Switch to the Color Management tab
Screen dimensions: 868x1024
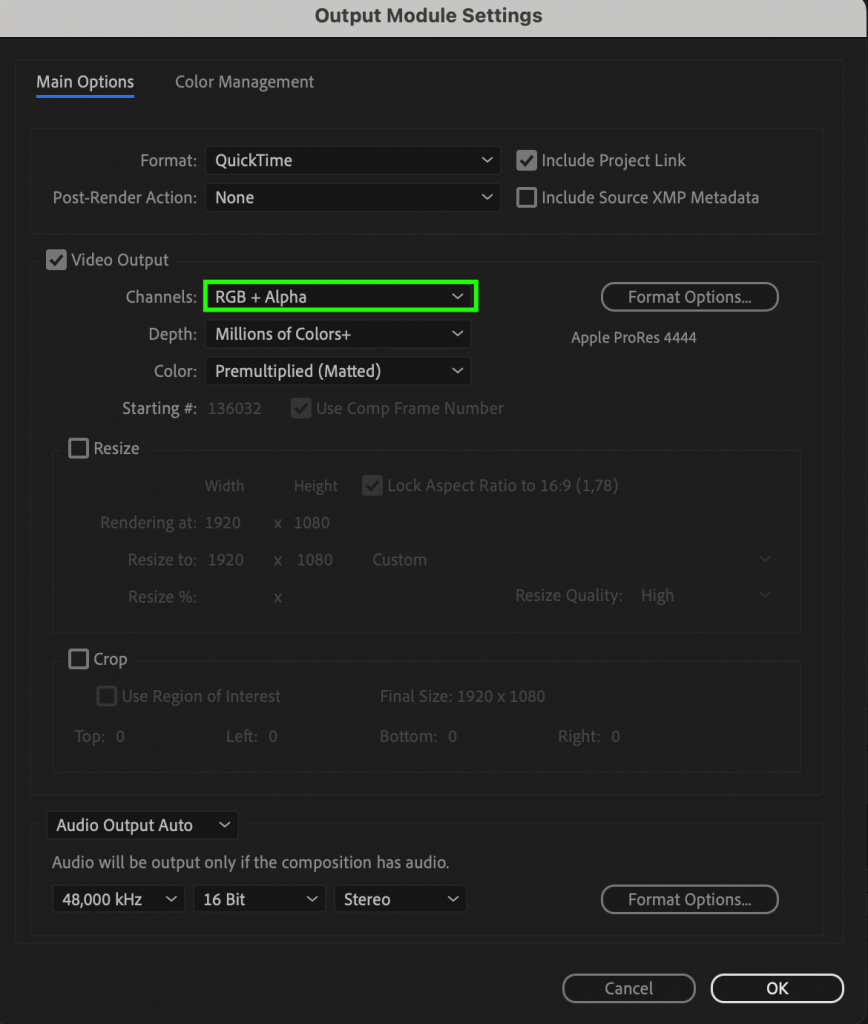pos(244,82)
